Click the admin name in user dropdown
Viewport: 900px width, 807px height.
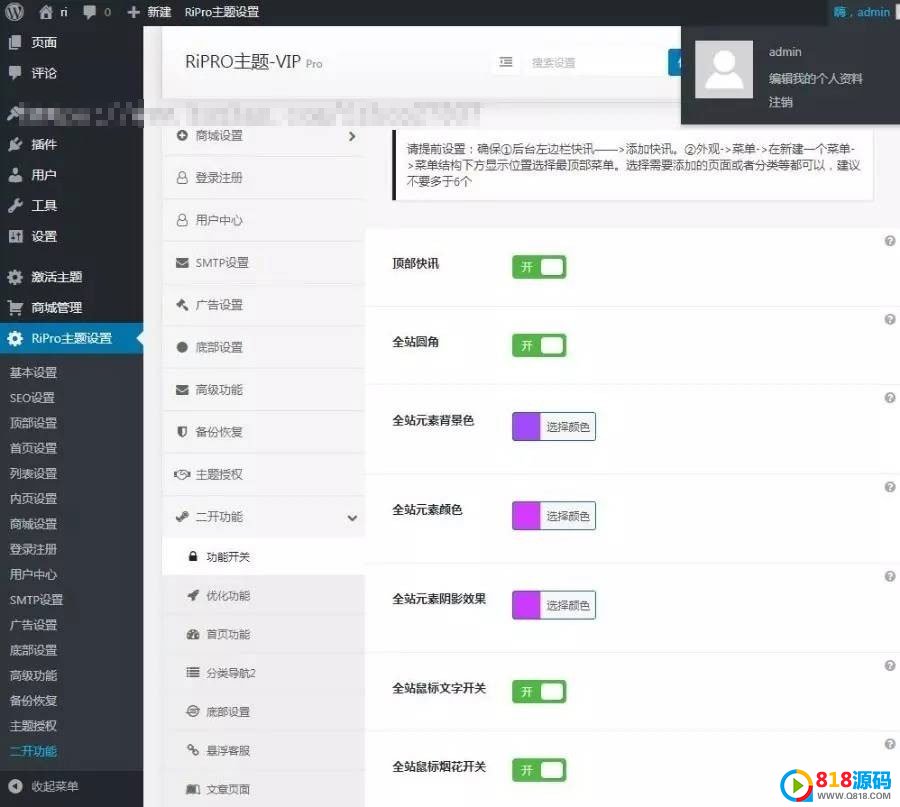(x=785, y=52)
